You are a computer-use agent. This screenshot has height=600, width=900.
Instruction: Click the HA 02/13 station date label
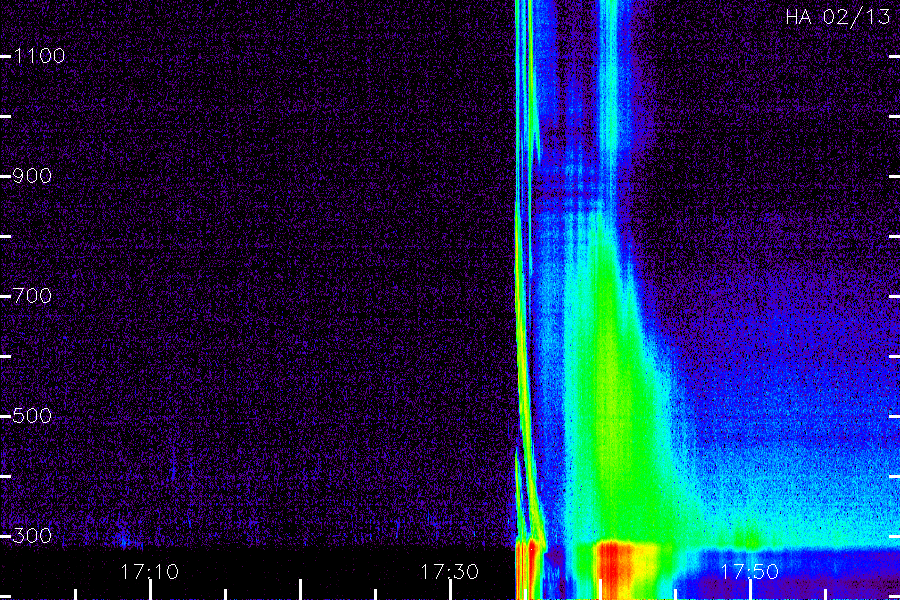(837, 17)
